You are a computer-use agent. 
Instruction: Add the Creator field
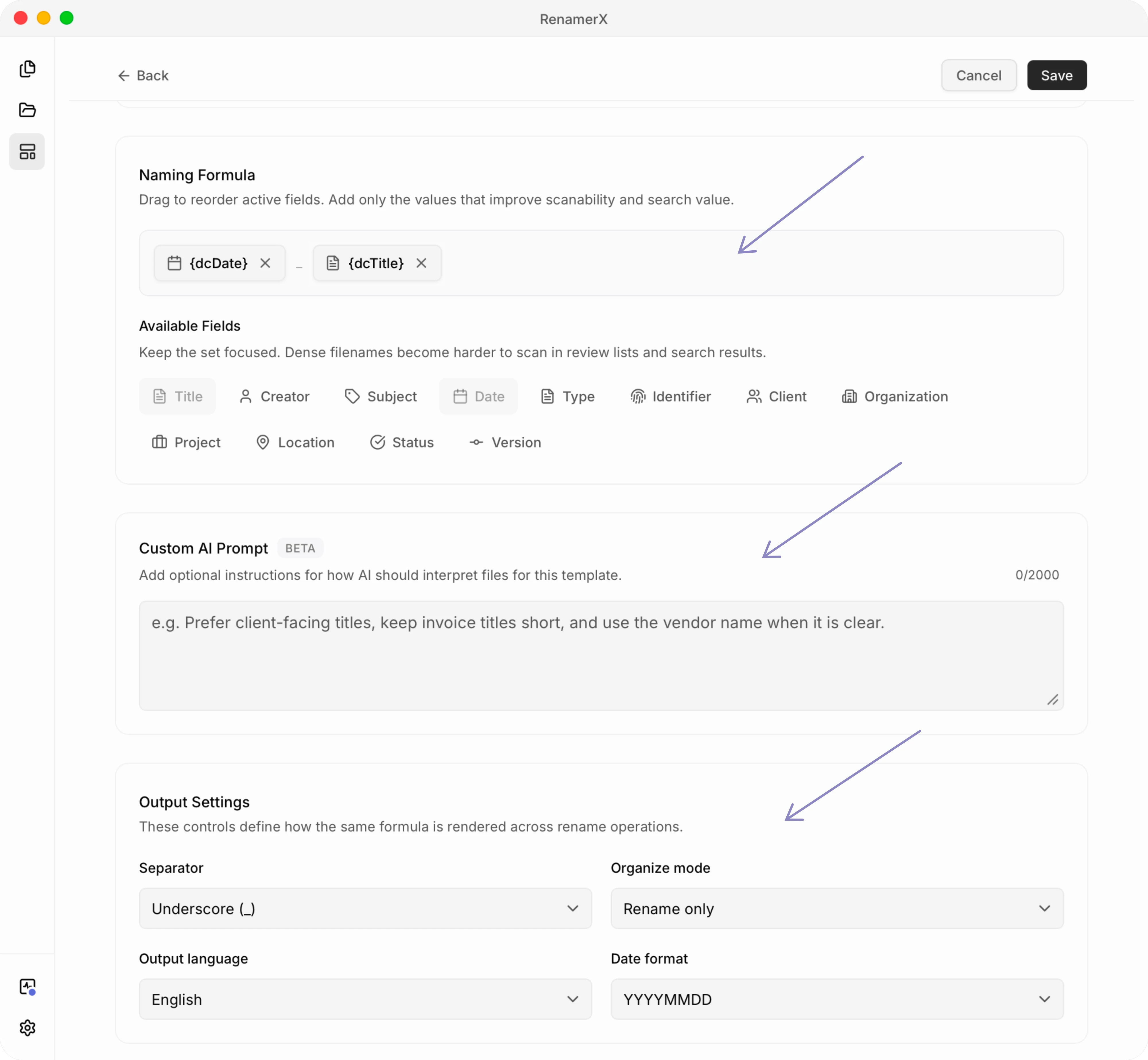point(274,396)
